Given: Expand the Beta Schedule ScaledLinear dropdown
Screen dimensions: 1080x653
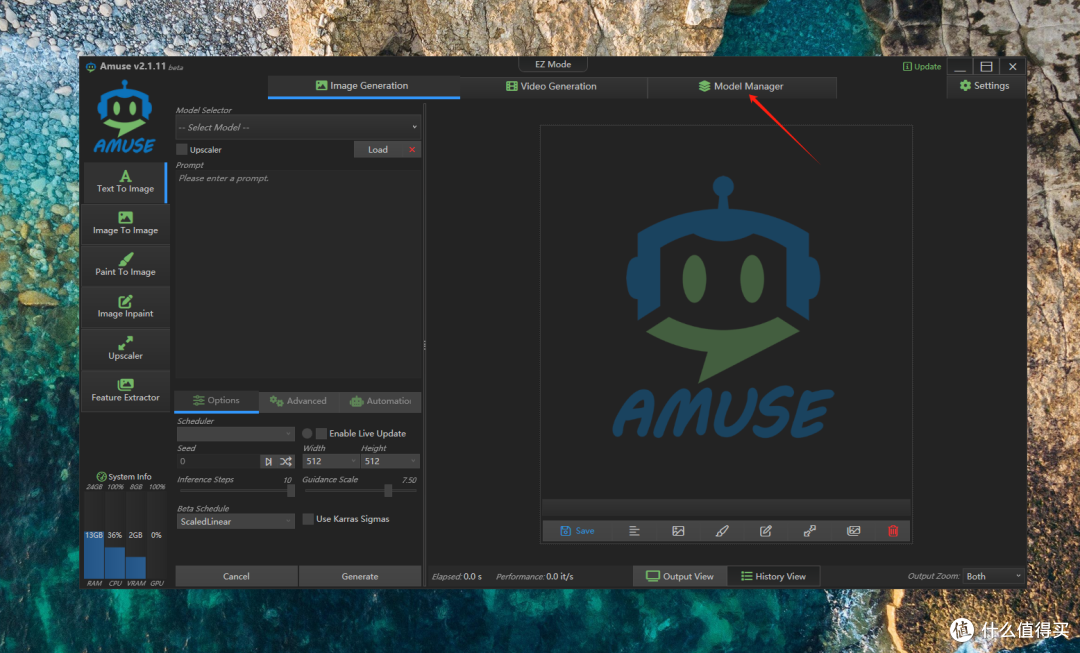Looking at the screenshot, I should tap(235, 521).
